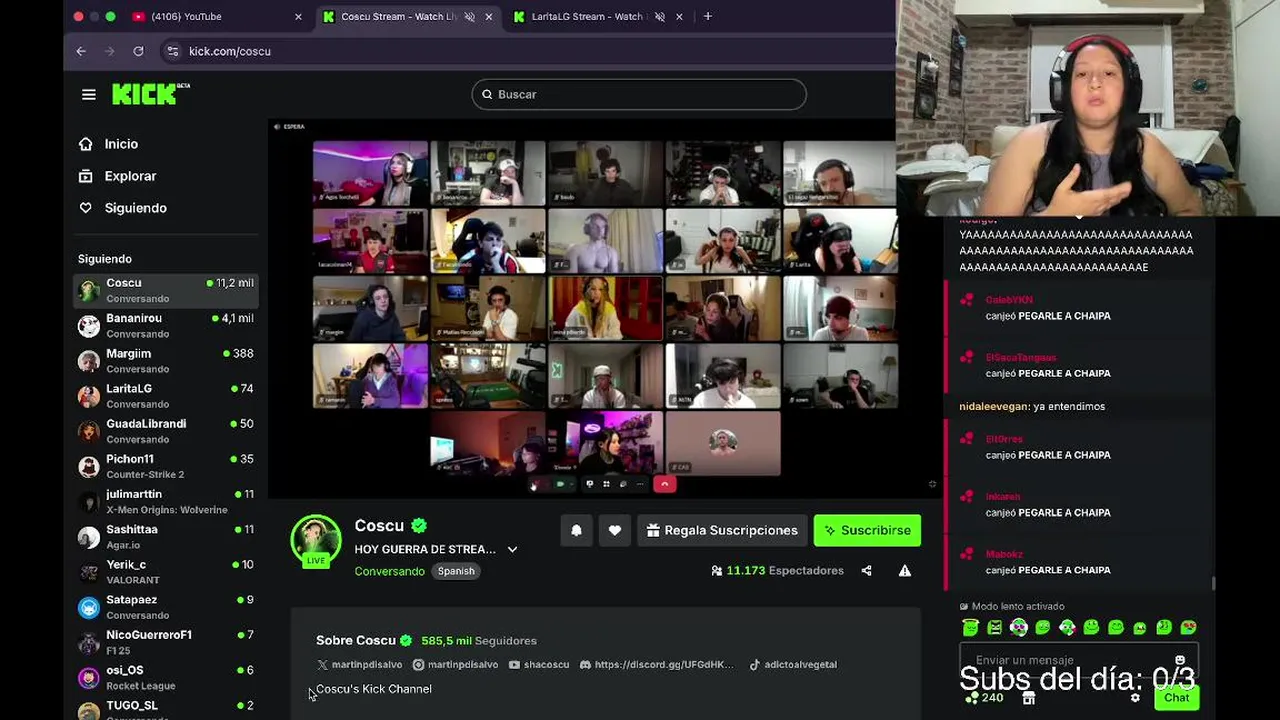
Task: Open LaritaLG channel in sidebar
Action: click(166, 395)
